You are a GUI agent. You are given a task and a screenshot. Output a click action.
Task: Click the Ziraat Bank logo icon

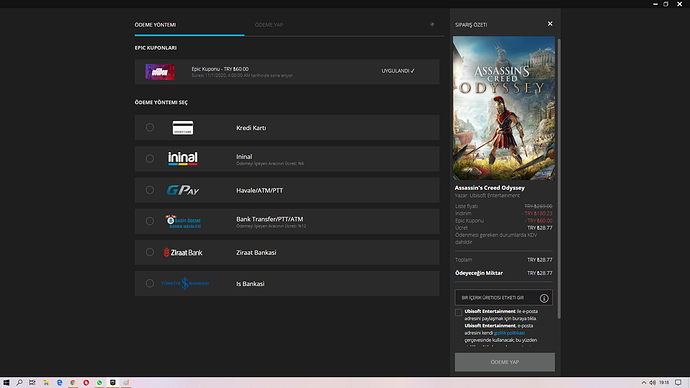183,253
